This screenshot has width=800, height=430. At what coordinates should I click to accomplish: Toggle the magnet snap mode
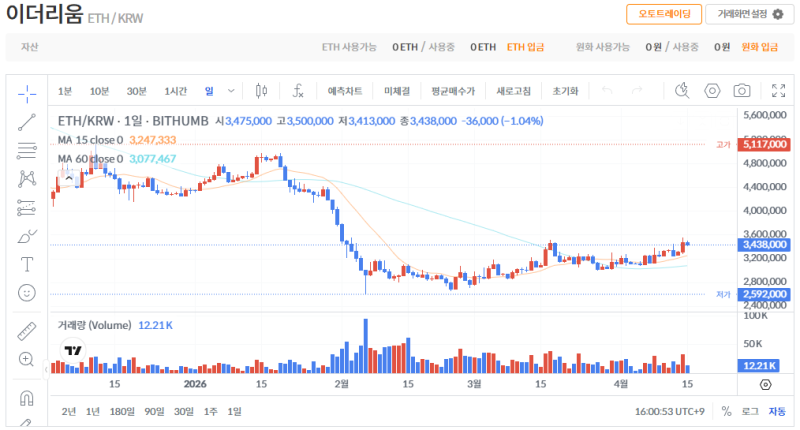[27, 398]
